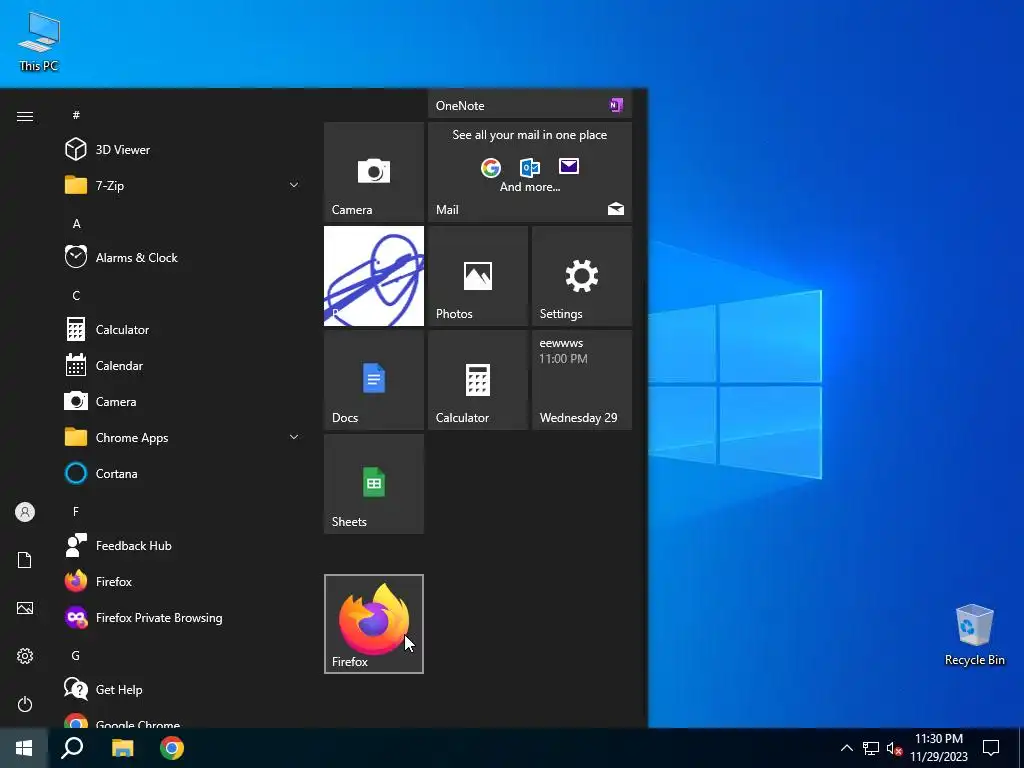Launch the pinned Firefox tile
Image resolution: width=1024 pixels, height=768 pixels.
(x=374, y=624)
